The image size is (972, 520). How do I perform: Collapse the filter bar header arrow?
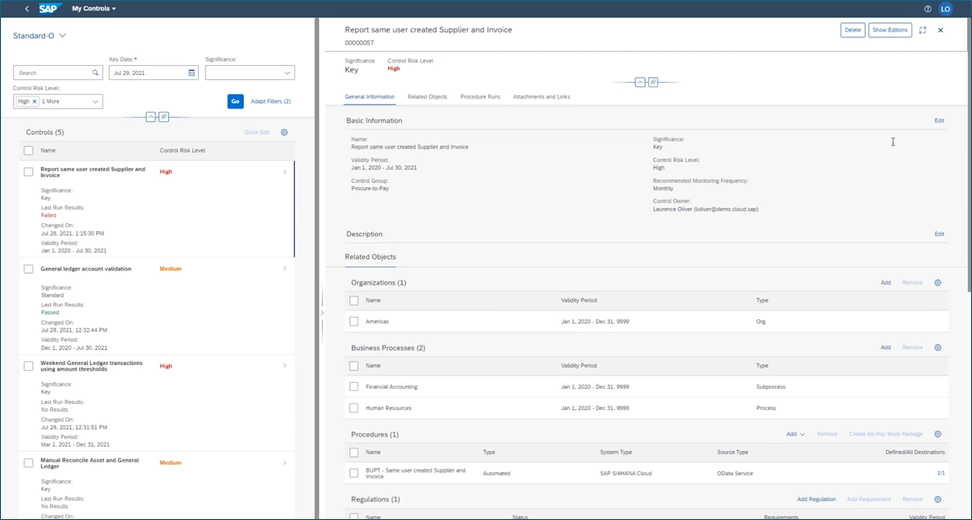[151, 117]
